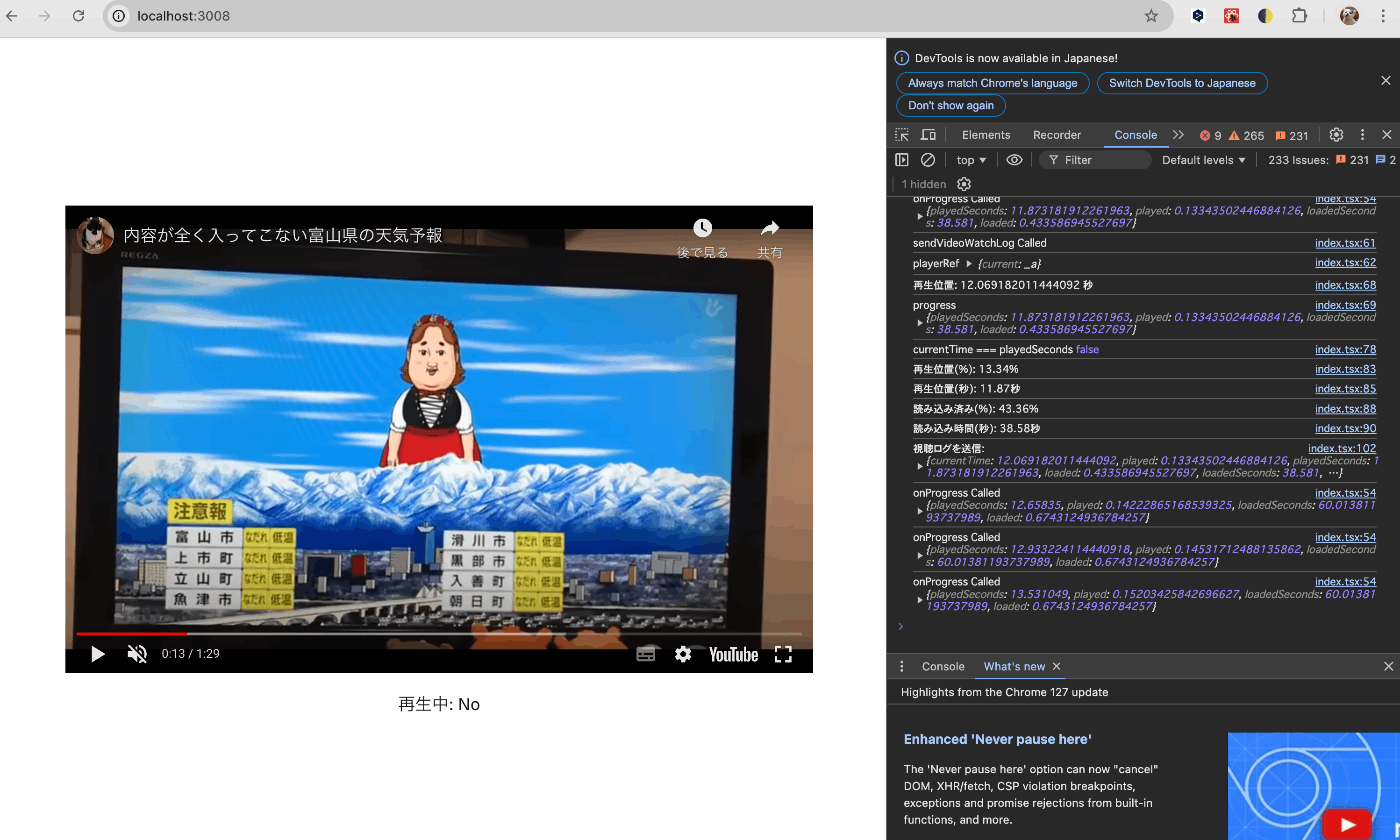The image size is (1400, 840).
Task: Unmute the YouTube video volume
Action: coord(138,654)
